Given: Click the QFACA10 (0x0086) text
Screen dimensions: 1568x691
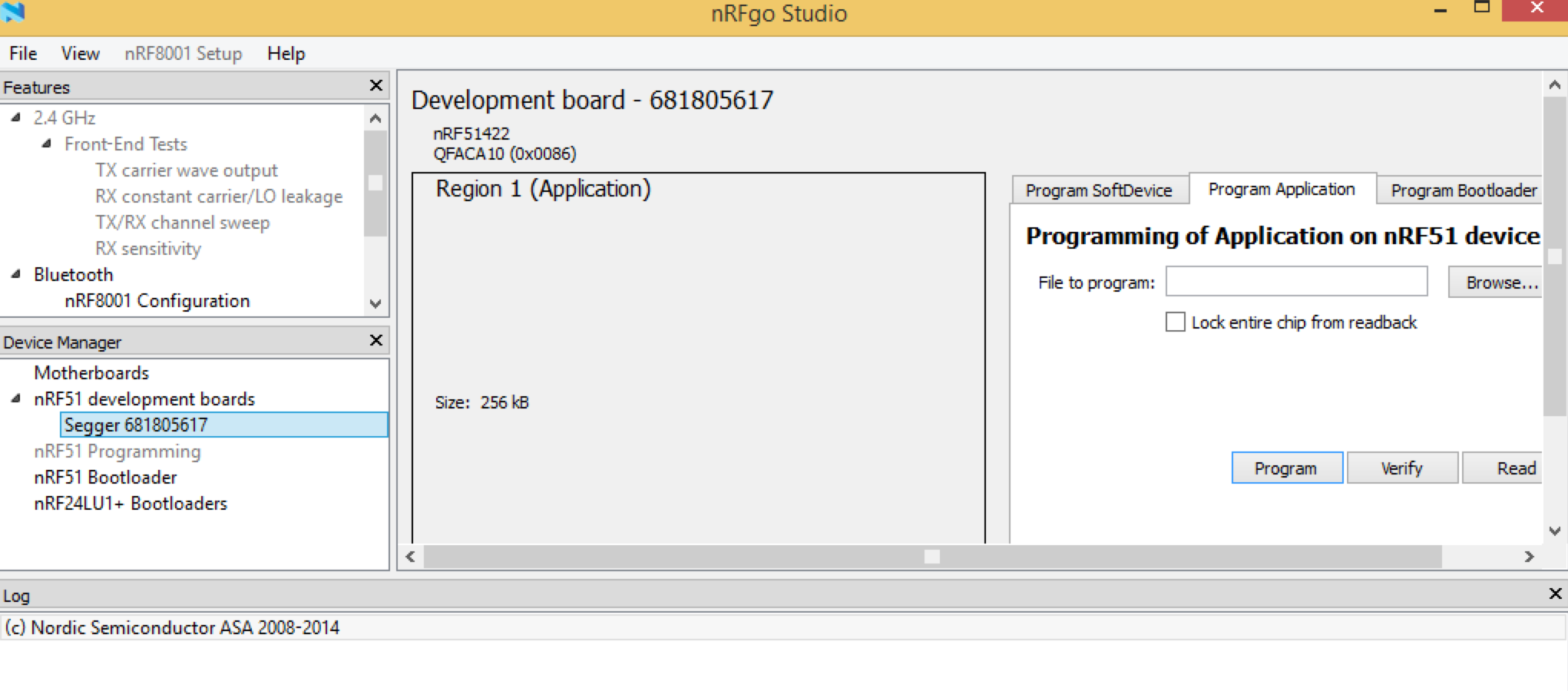Looking at the screenshot, I should click(x=504, y=154).
